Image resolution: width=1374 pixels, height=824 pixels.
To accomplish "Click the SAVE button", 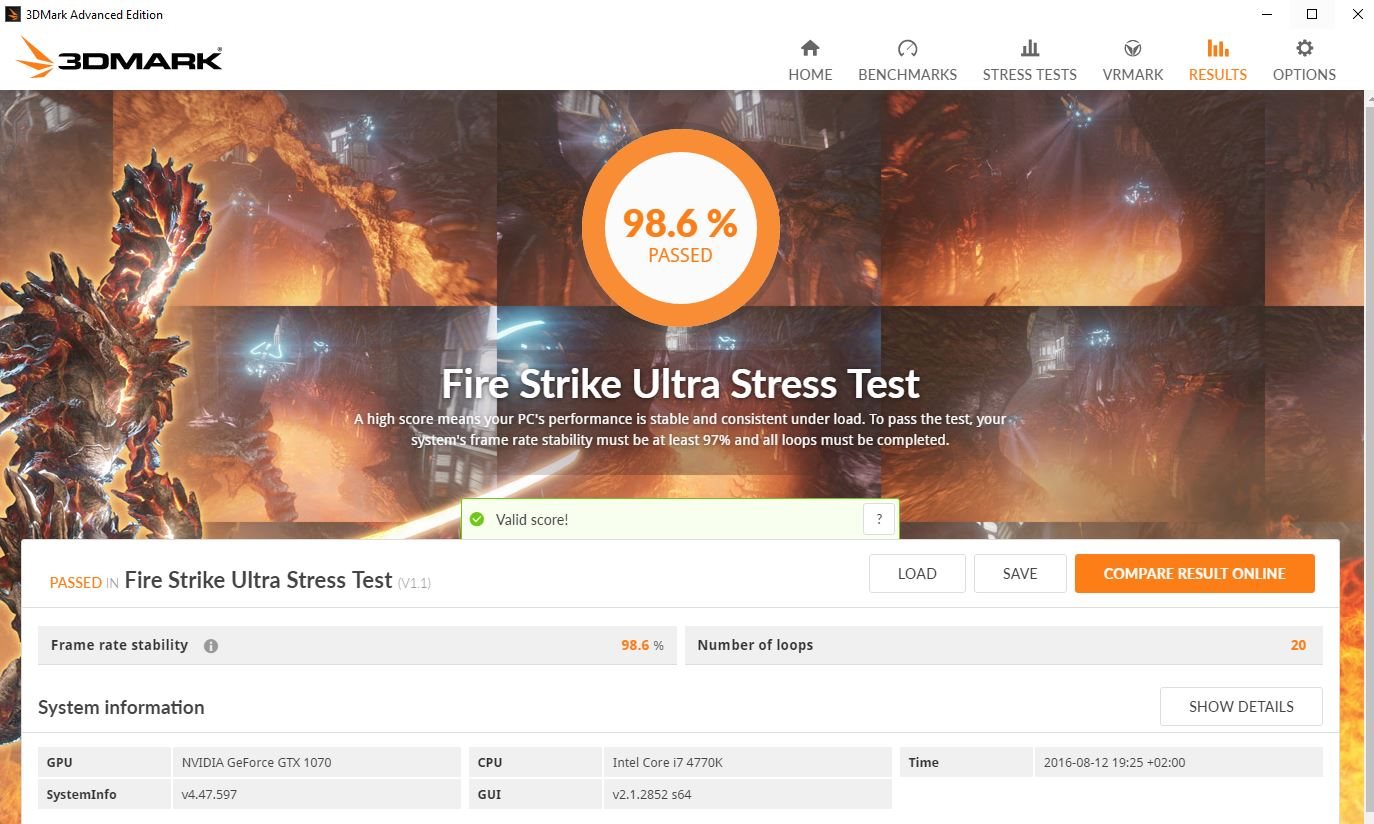I will click(x=1020, y=574).
